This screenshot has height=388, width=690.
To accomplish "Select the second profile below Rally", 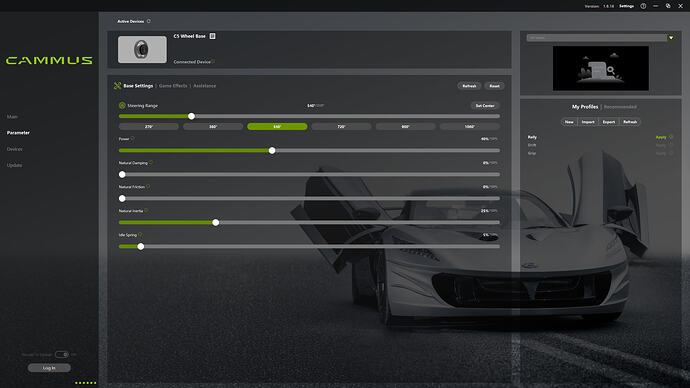I will point(532,145).
